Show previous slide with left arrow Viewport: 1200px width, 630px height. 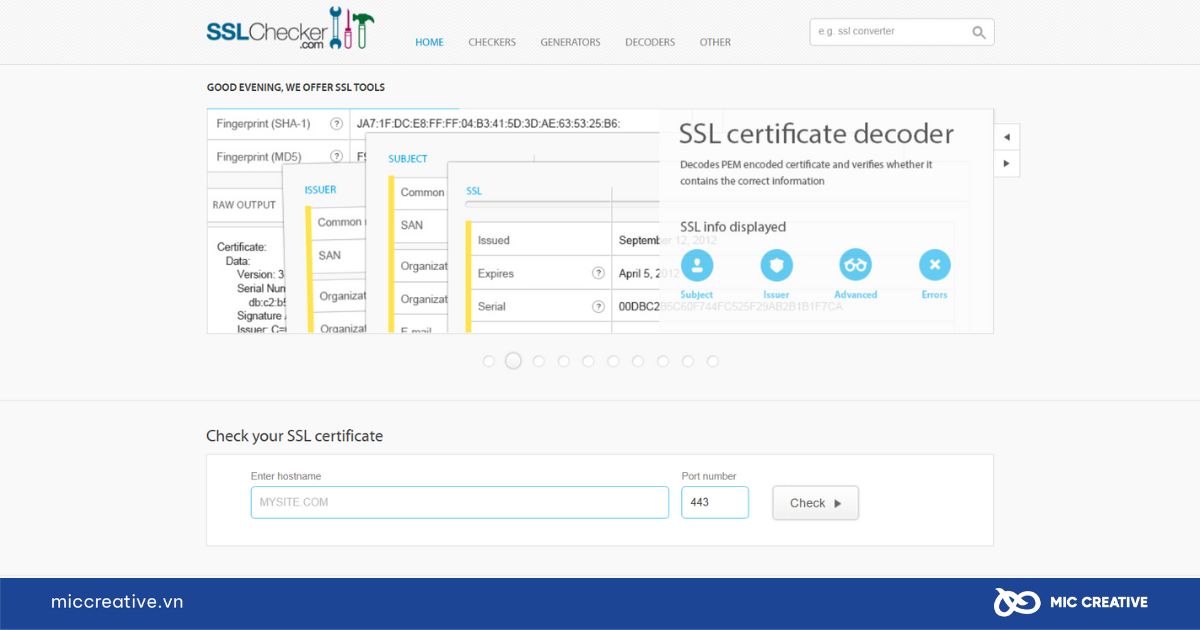pos(1006,137)
